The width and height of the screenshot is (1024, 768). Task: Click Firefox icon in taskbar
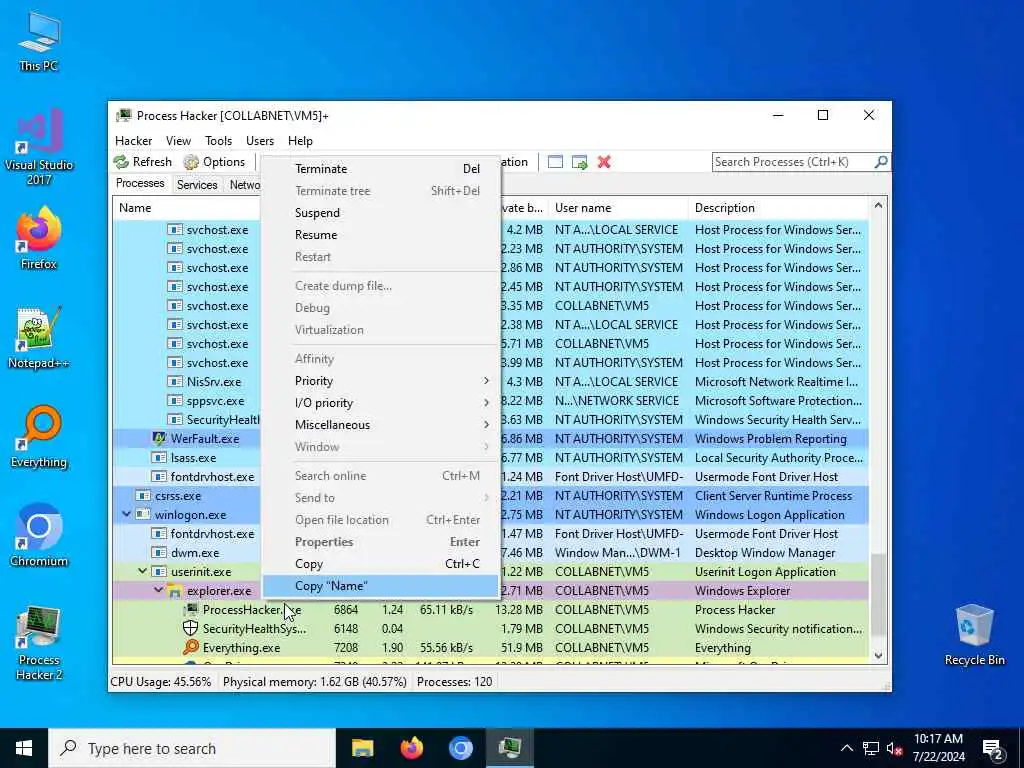pyautogui.click(x=411, y=748)
